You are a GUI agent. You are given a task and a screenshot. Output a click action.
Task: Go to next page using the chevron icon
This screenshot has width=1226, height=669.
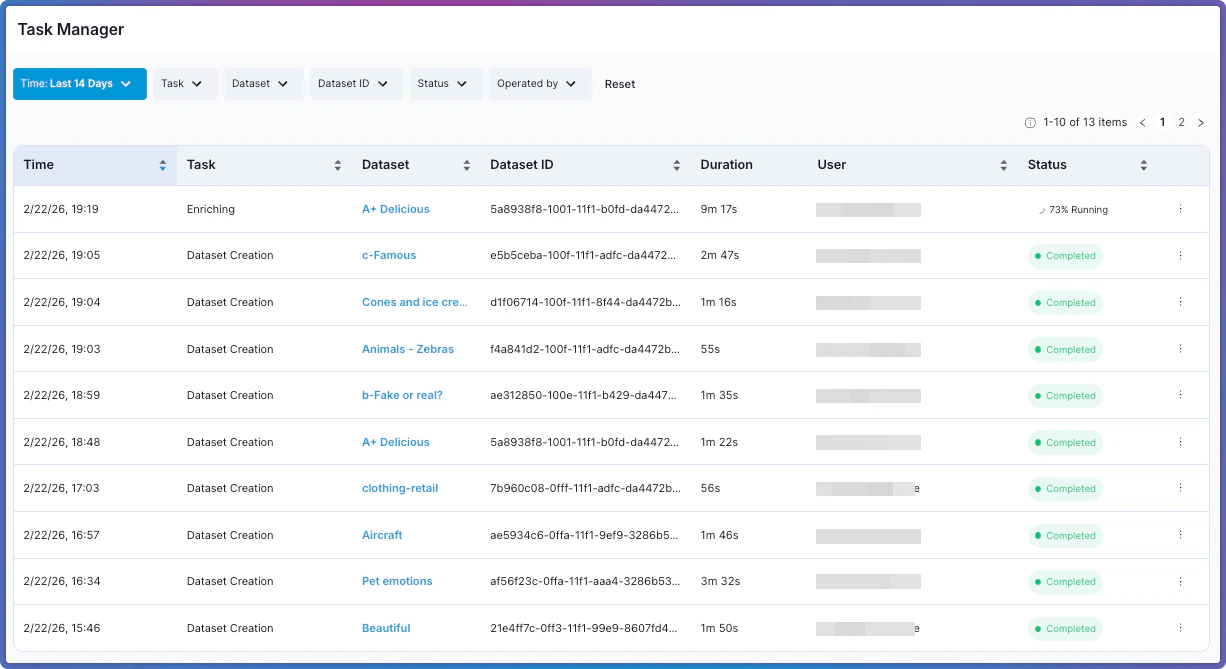click(x=1201, y=122)
